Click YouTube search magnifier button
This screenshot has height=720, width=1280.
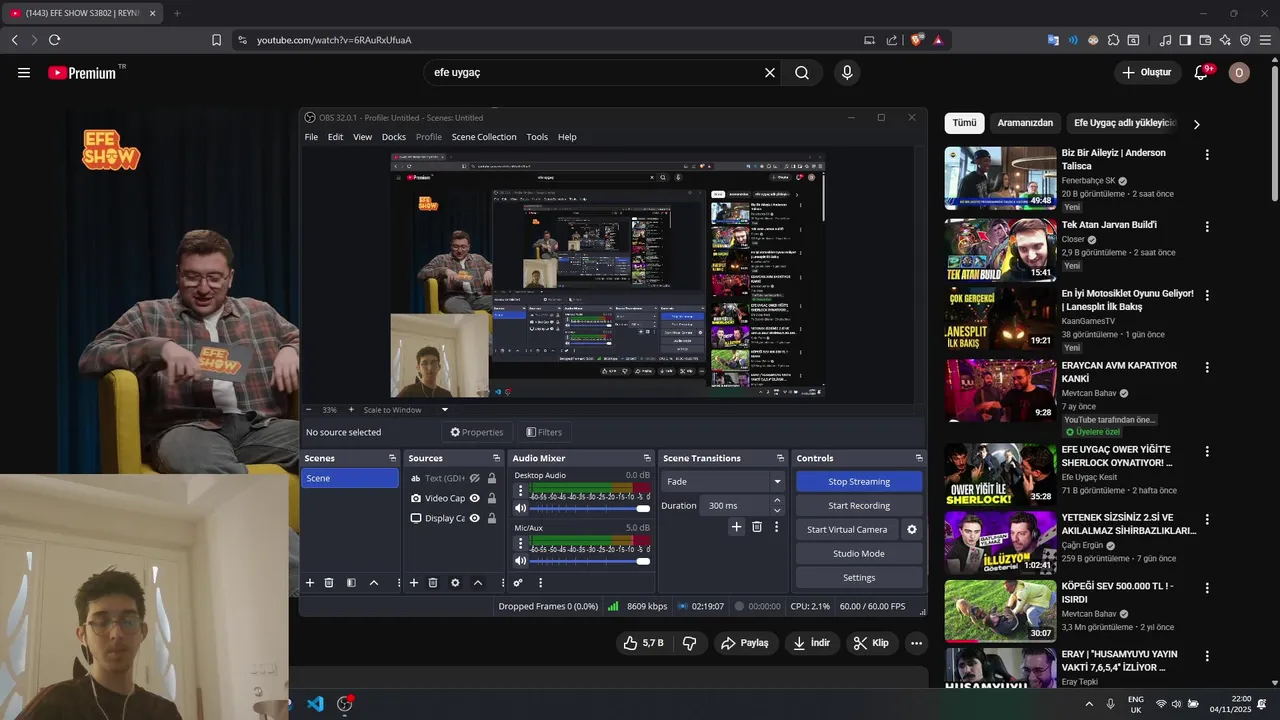(802, 73)
